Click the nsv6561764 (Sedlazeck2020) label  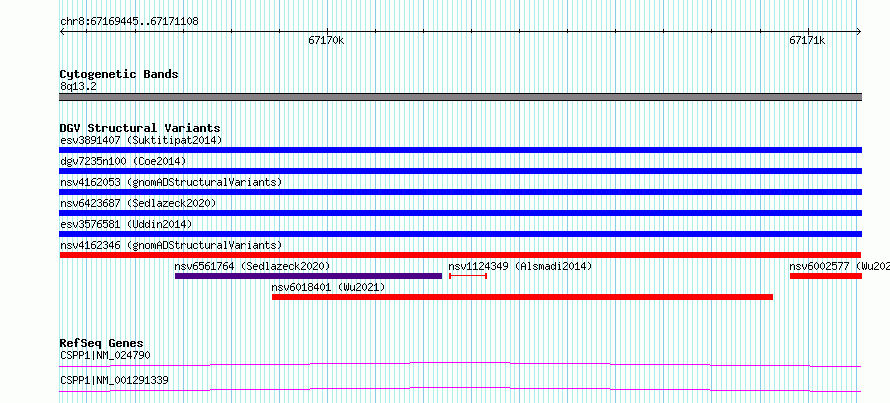[x=253, y=266]
